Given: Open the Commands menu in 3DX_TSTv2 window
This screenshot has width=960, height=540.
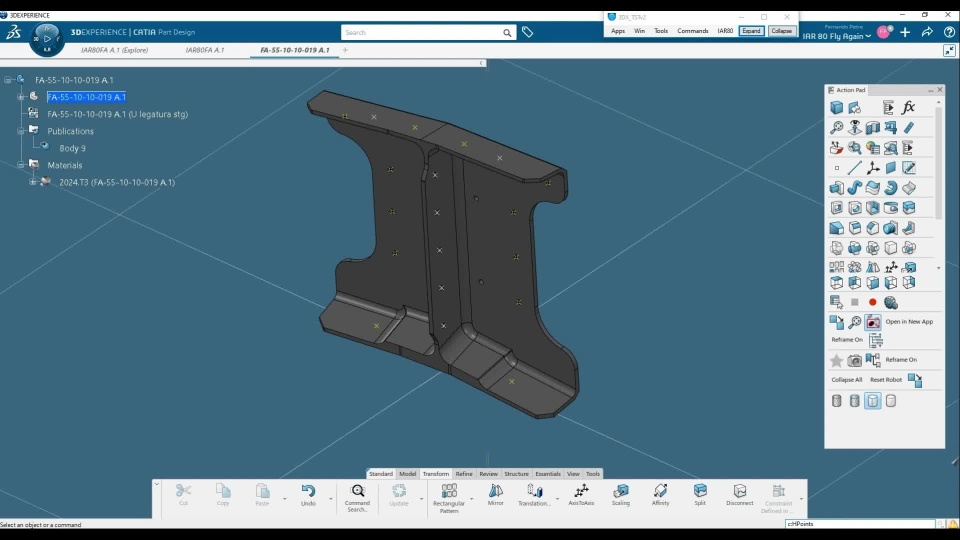Looking at the screenshot, I should (692, 31).
